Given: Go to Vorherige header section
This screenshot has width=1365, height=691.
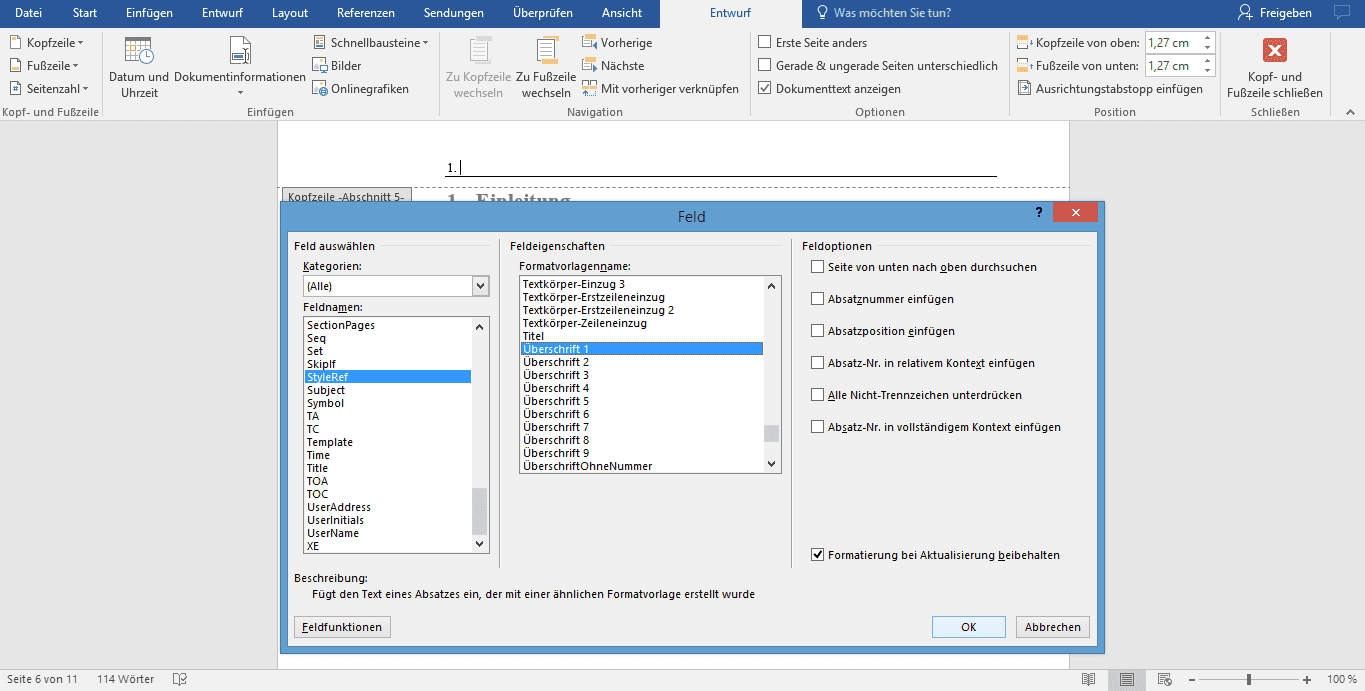Looking at the screenshot, I should [x=617, y=42].
